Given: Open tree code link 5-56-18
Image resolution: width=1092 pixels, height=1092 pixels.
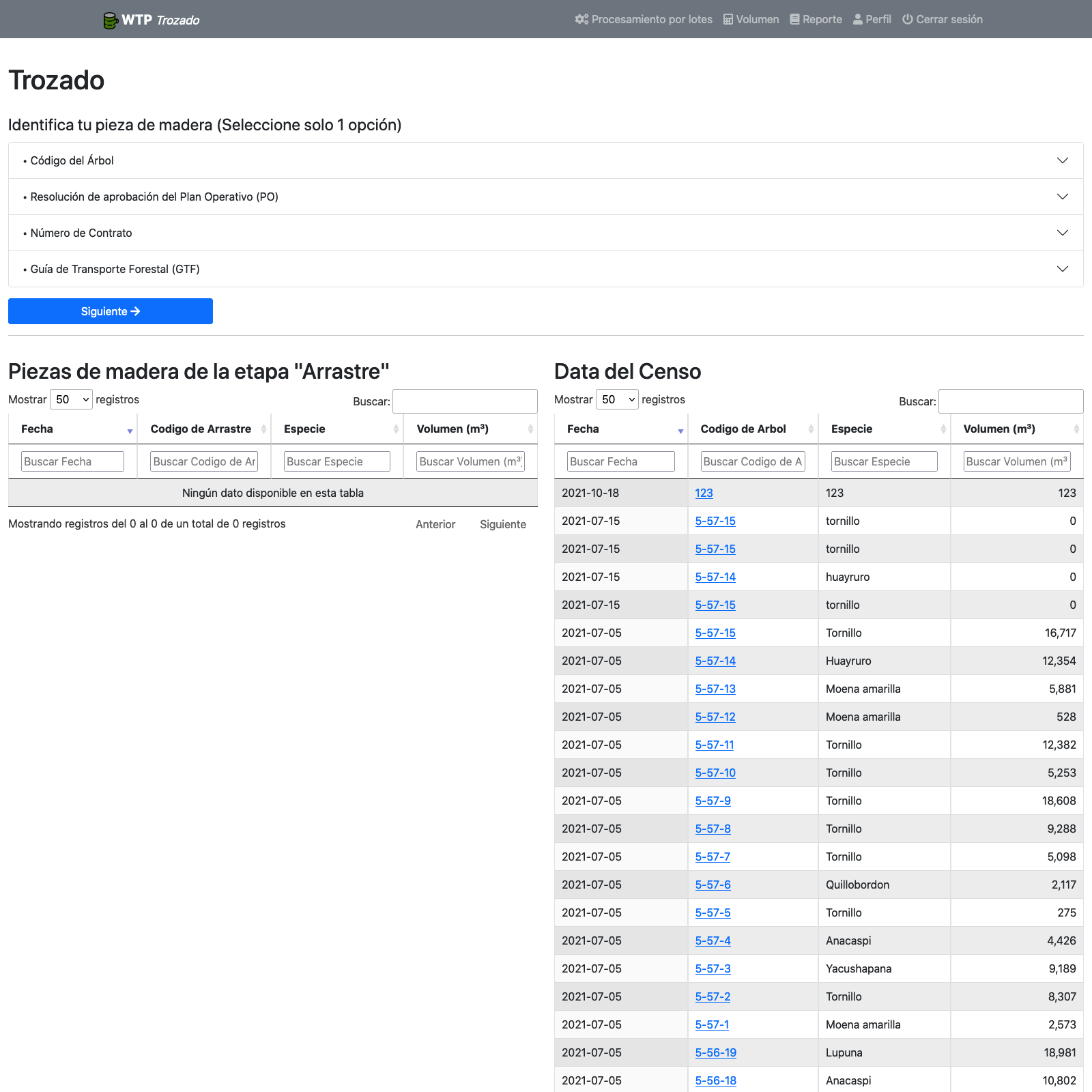Looking at the screenshot, I should tap(715, 1080).
